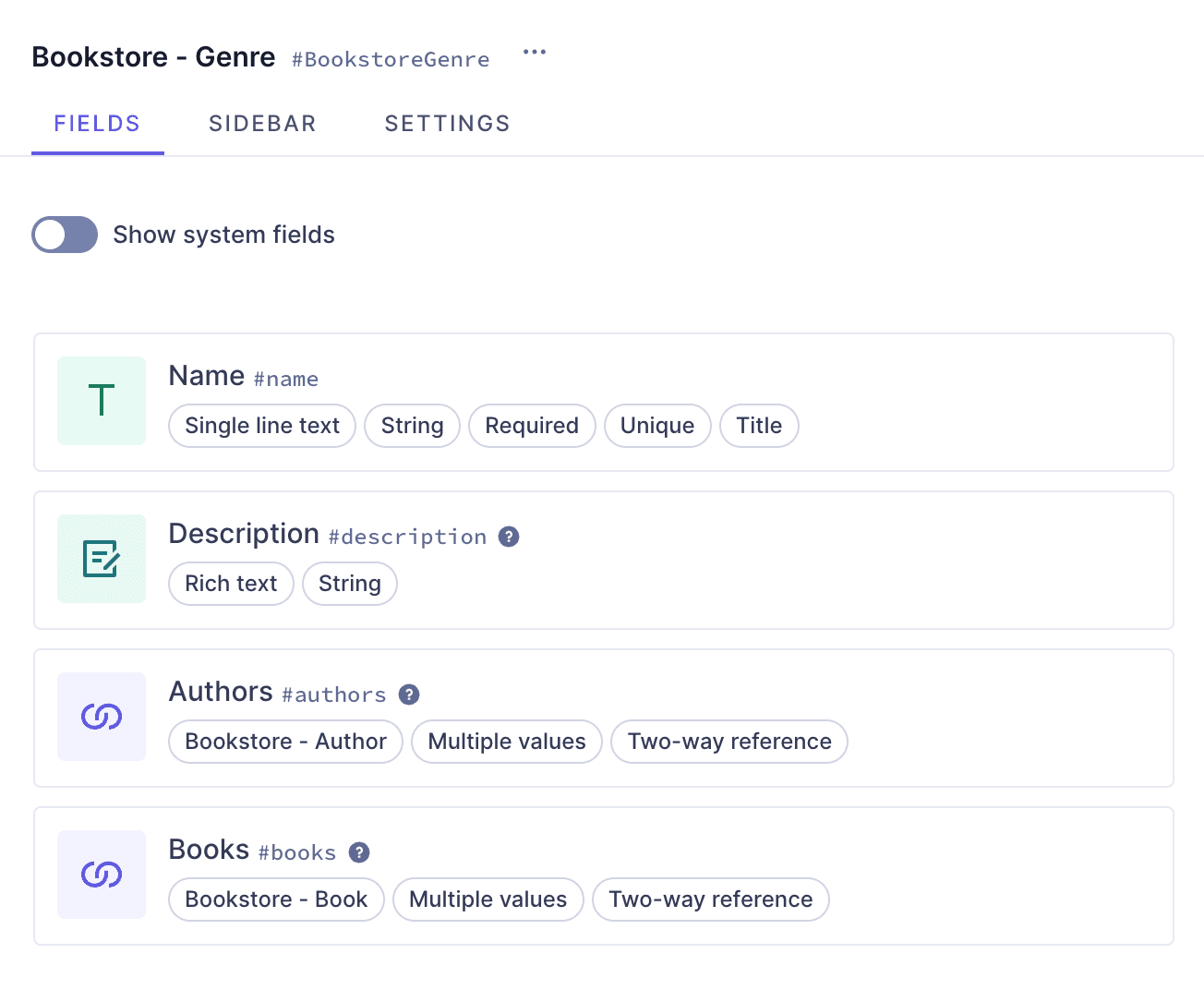Open the help tooltip next to #authors

(409, 694)
